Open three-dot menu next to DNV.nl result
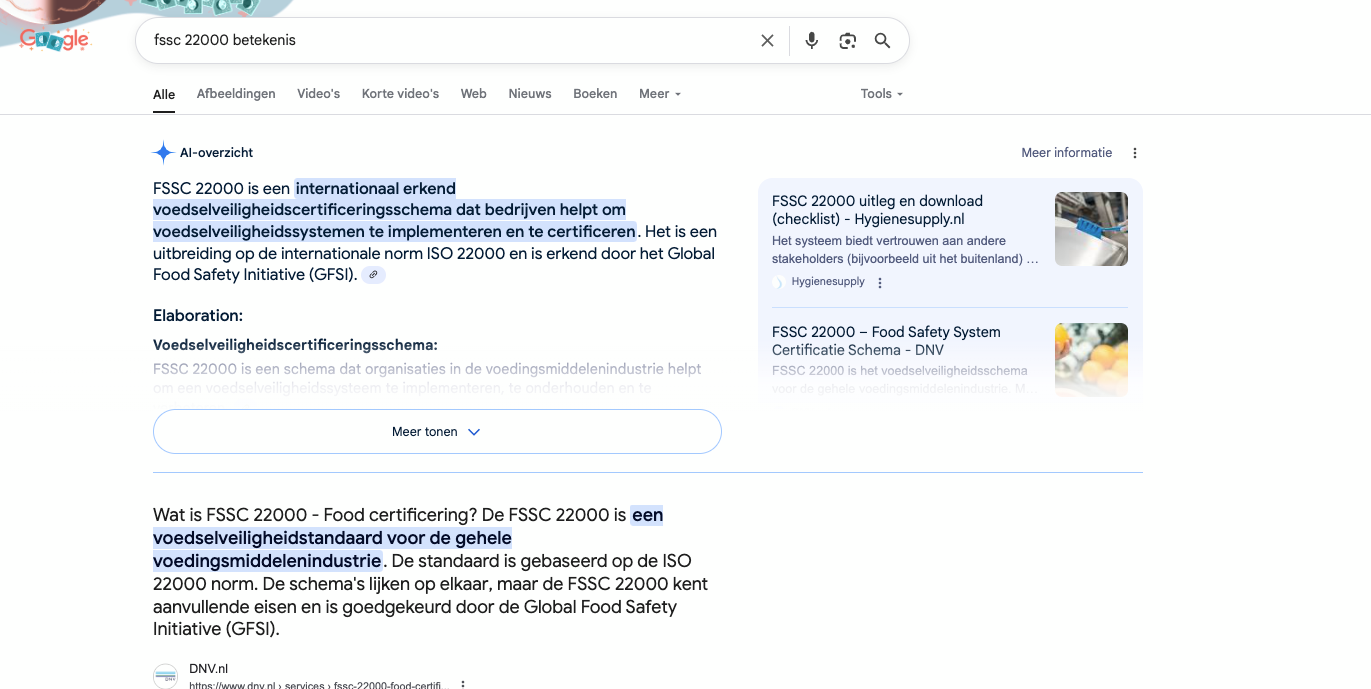 [x=463, y=685]
